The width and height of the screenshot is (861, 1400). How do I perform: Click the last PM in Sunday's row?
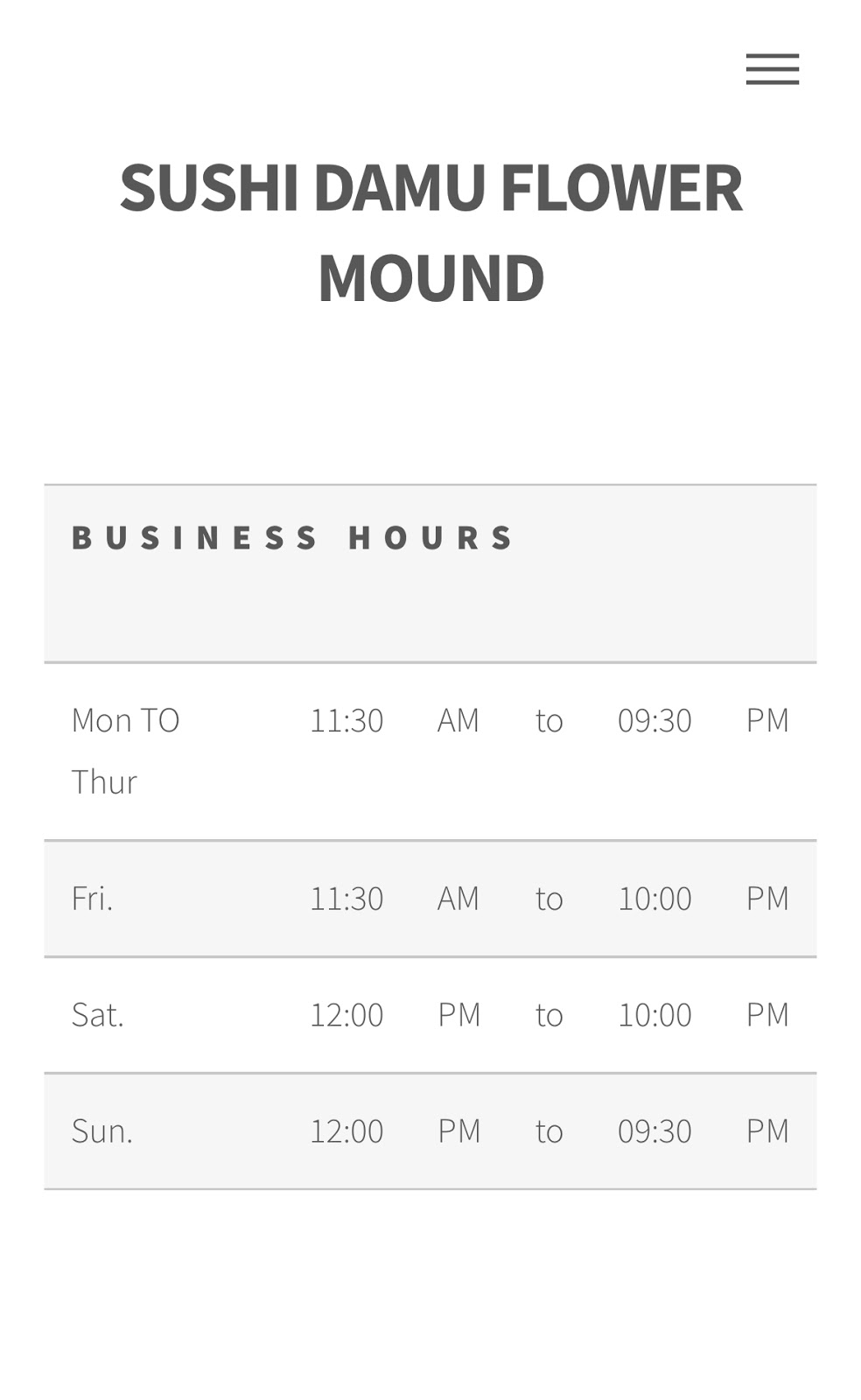(767, 1131)
